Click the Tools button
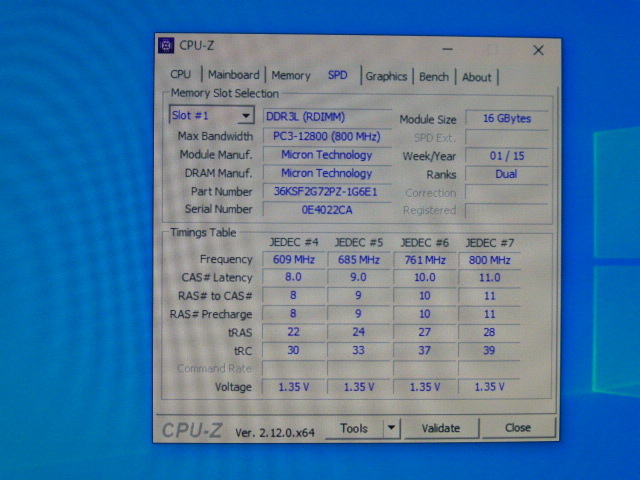Screen dimensions: 640x480 click(354, 428)
